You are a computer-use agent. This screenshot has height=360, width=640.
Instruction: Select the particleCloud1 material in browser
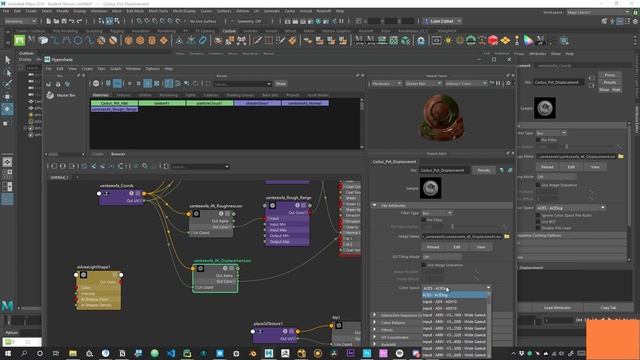point(210,103)
